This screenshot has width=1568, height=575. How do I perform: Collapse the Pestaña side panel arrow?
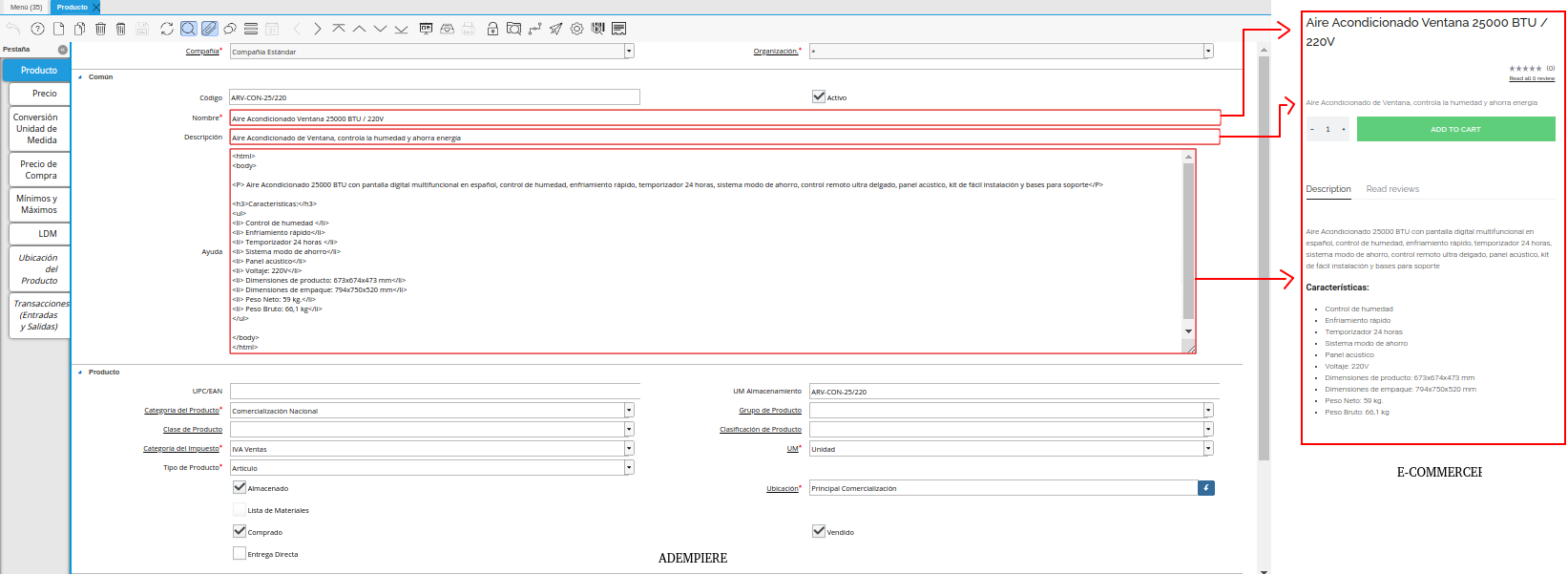tap(63, 50)
